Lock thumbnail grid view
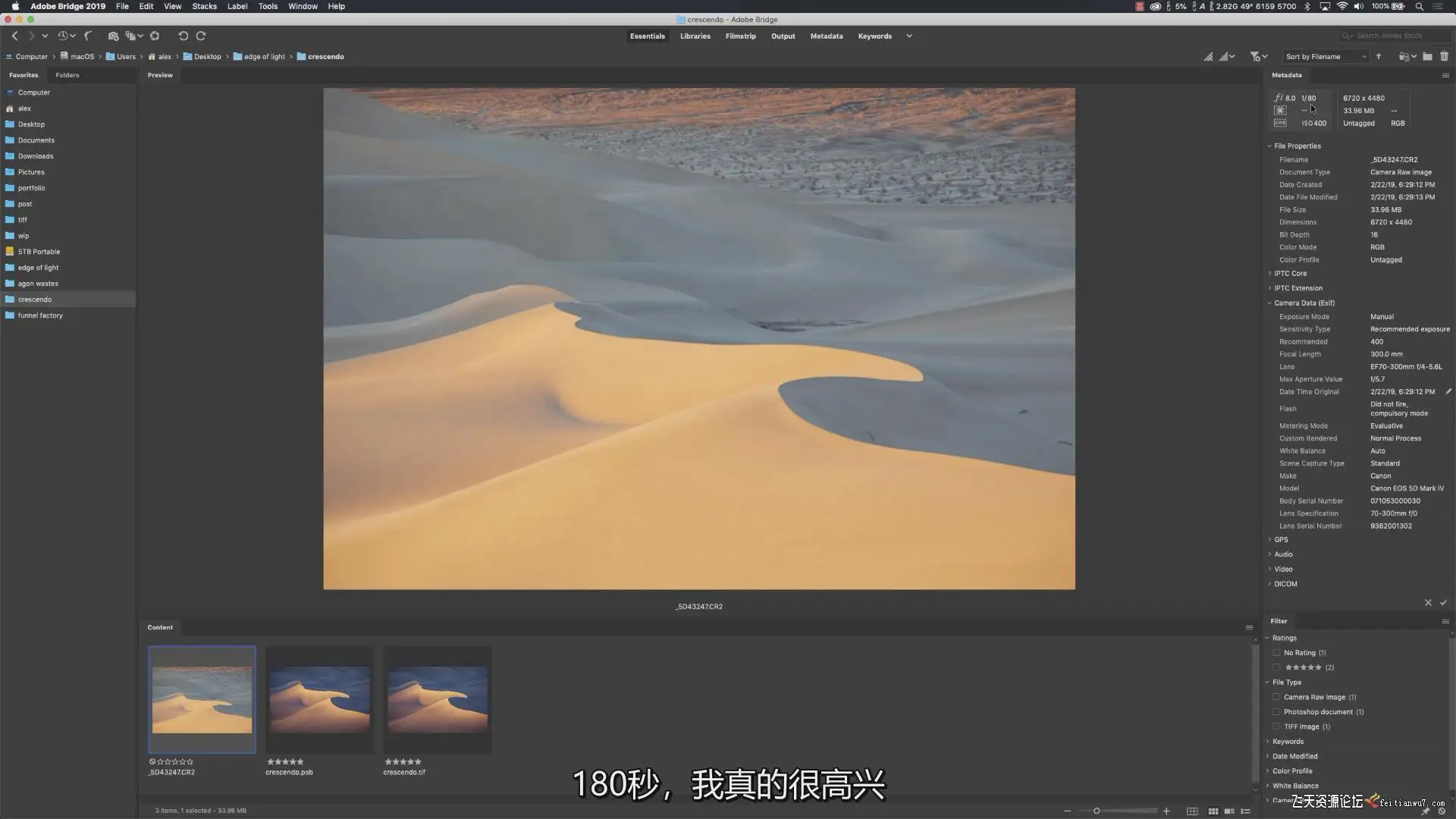Viewport: 1456px width, 819px height. [1192, 811]
